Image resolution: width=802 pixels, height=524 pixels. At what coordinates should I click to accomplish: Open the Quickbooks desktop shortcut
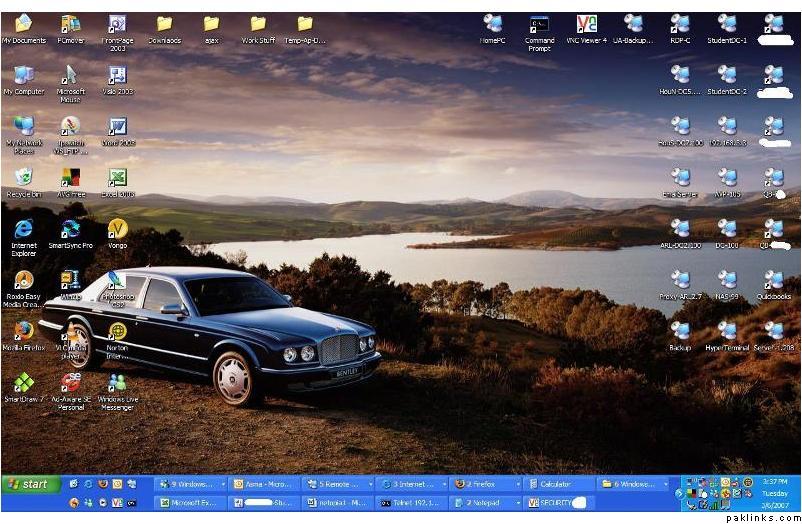point(773,280)
